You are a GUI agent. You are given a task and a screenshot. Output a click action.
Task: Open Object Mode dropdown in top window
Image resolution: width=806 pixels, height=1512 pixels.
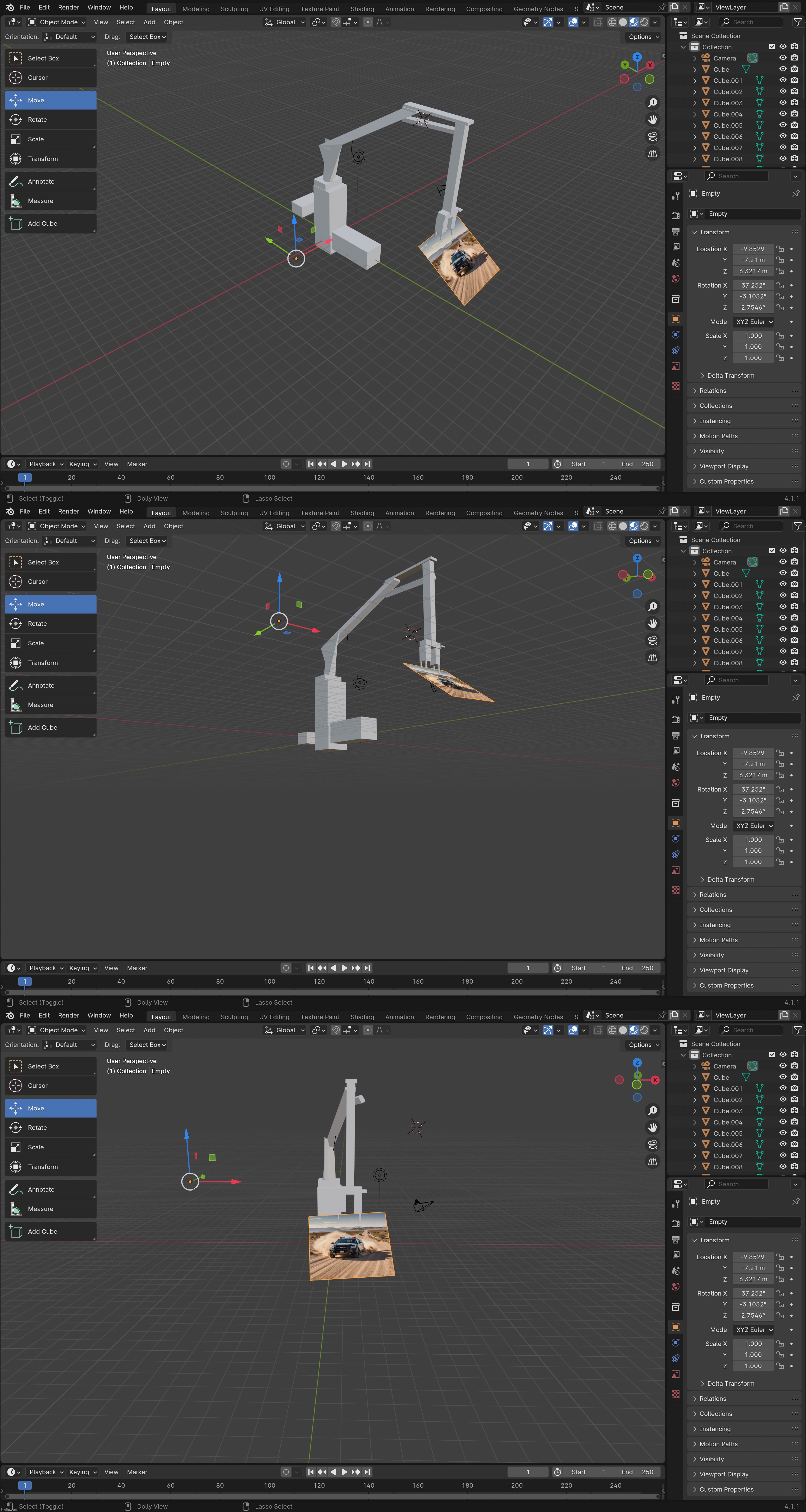(57, 22)
